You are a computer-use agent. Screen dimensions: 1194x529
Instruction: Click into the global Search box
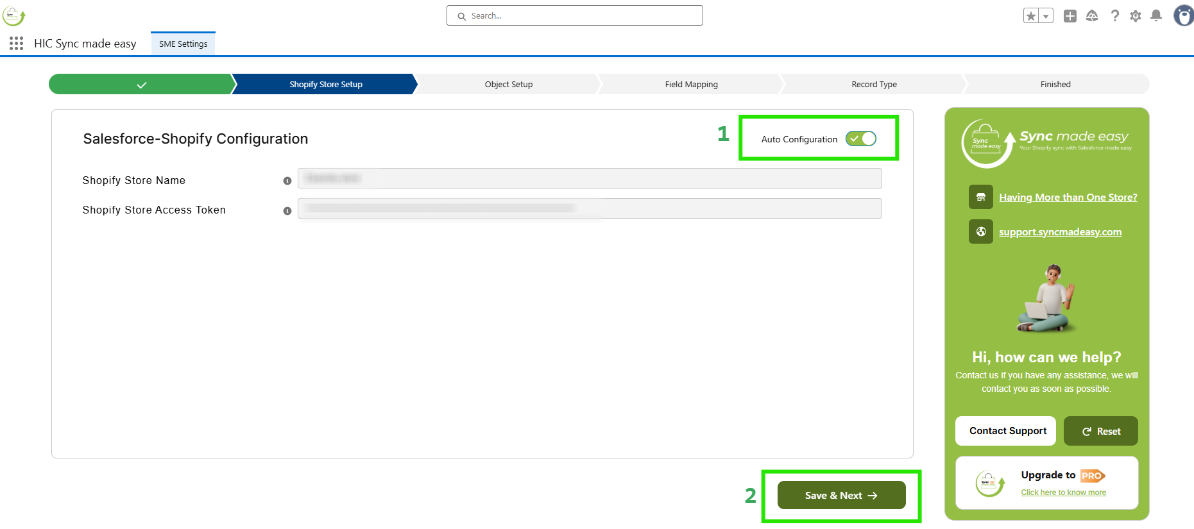[574, 15]
